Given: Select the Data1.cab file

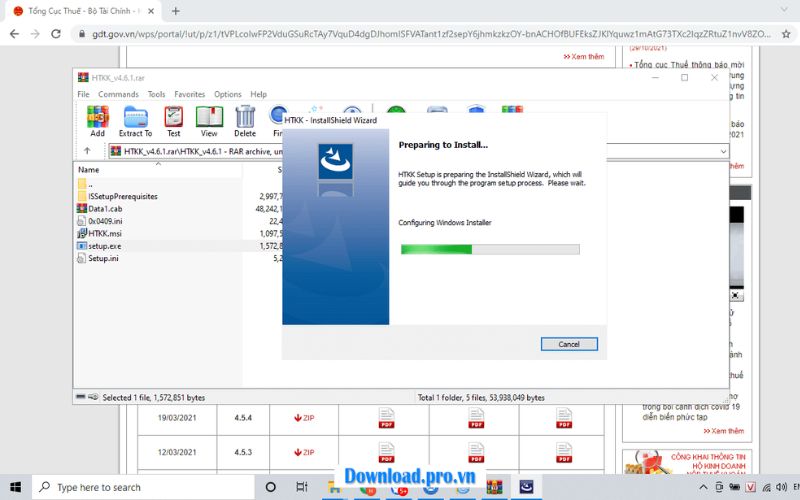Looking at the screenshot, I should pos(104,208).
